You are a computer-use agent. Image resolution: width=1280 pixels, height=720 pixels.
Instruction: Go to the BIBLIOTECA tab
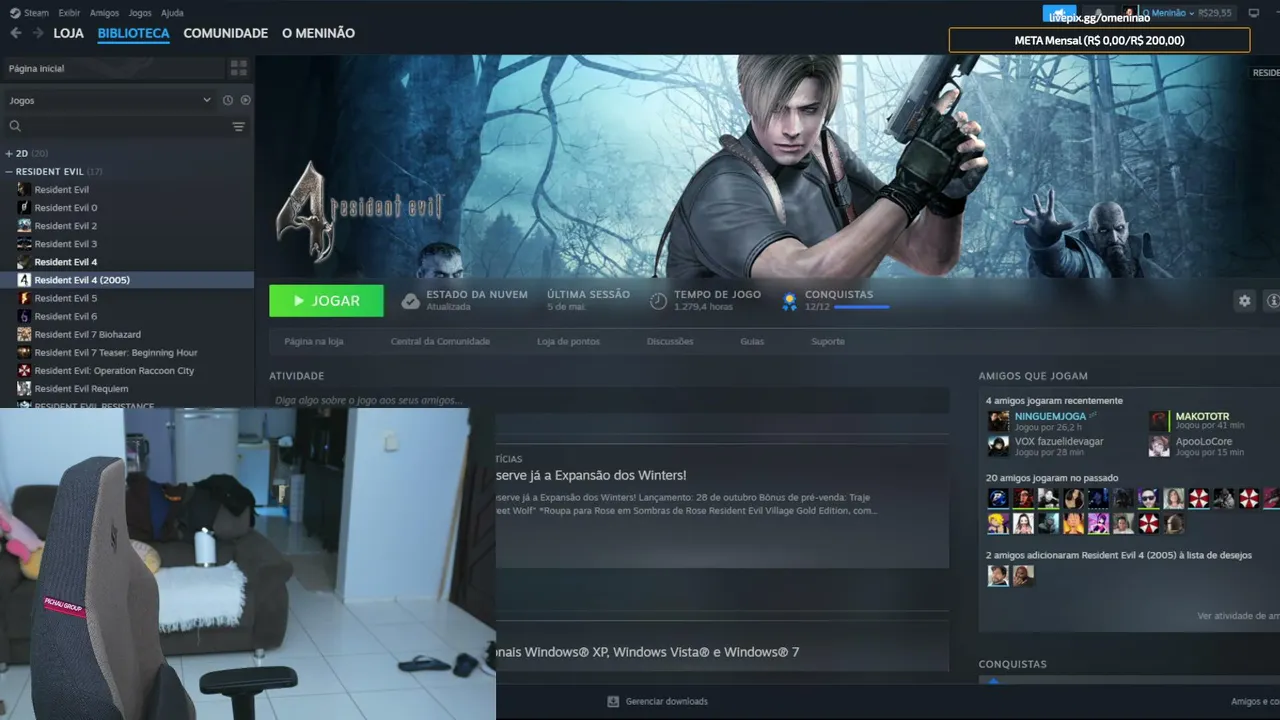point(134,33)
